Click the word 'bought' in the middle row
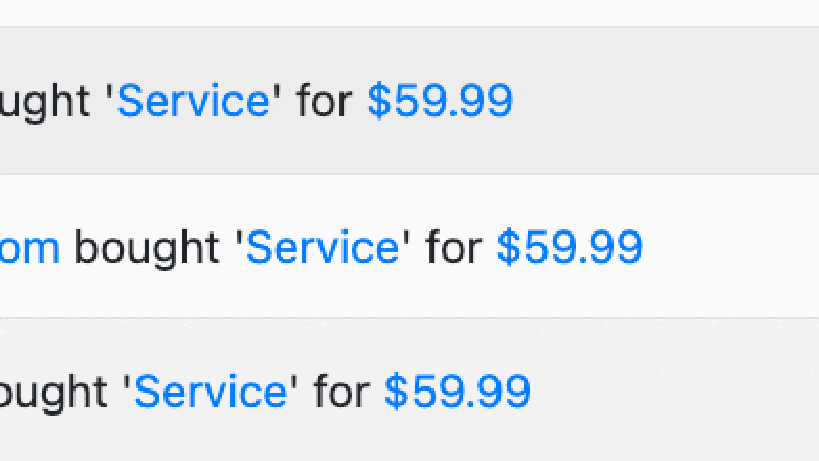The width and height of the screenshot is (819, 461). click(x=147, y=247)
